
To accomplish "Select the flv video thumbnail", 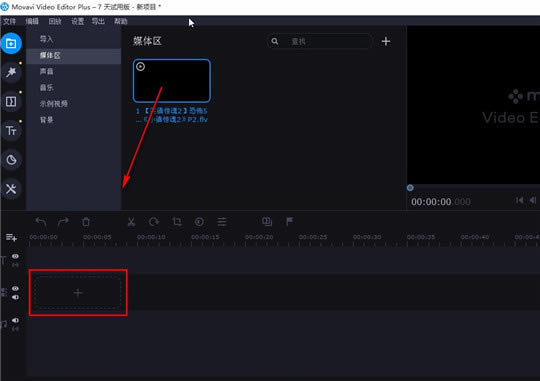I will [x=172, y=81].
